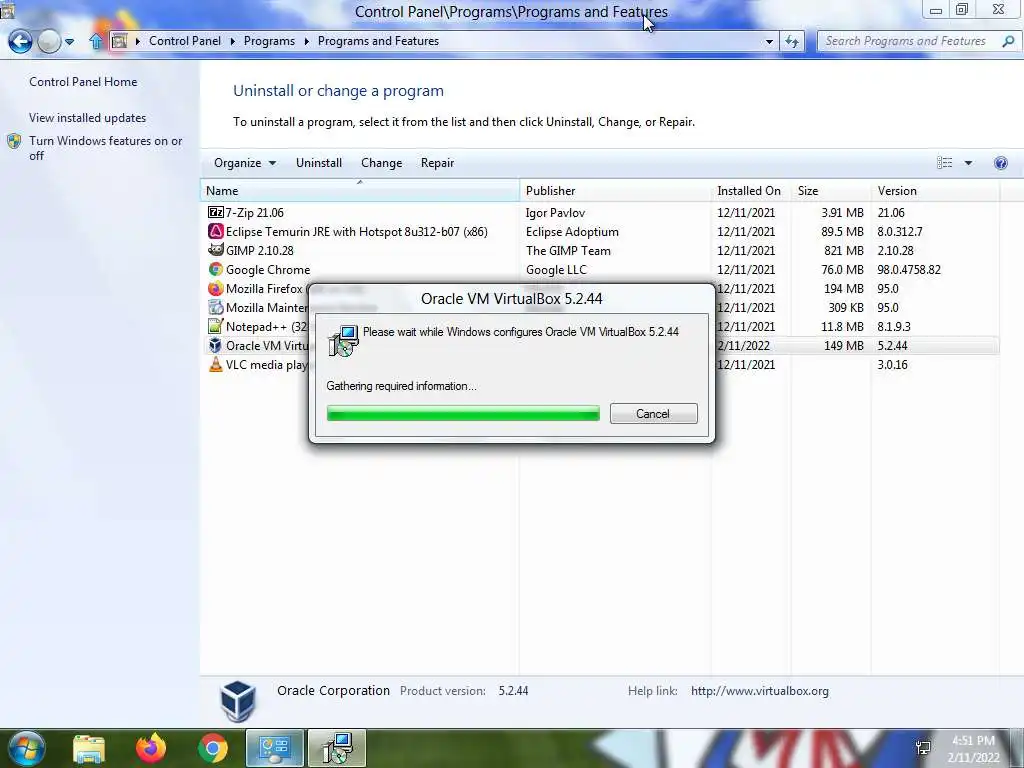1024x768 pixels.
Task: Open Turn Windows features on or off
Action: [105, 148]
